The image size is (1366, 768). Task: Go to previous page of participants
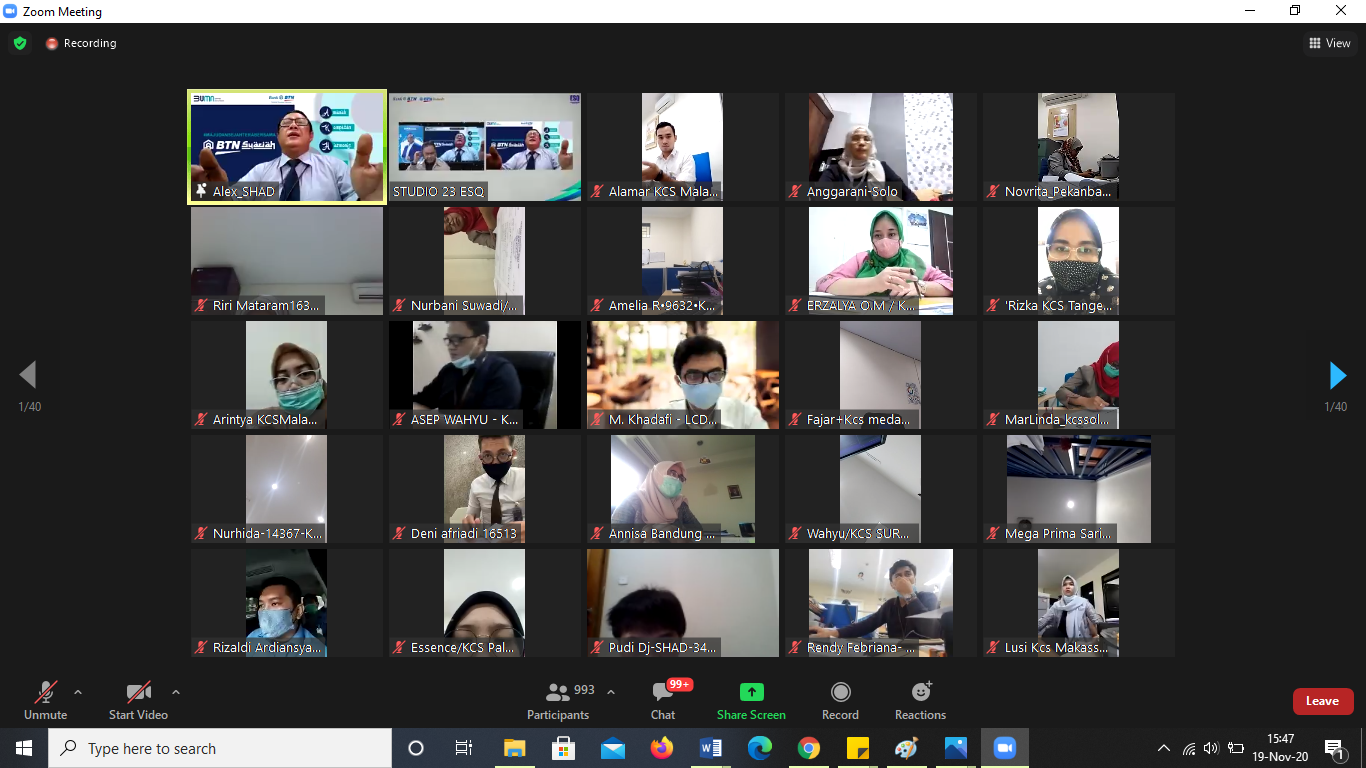[x=28, y=375]
